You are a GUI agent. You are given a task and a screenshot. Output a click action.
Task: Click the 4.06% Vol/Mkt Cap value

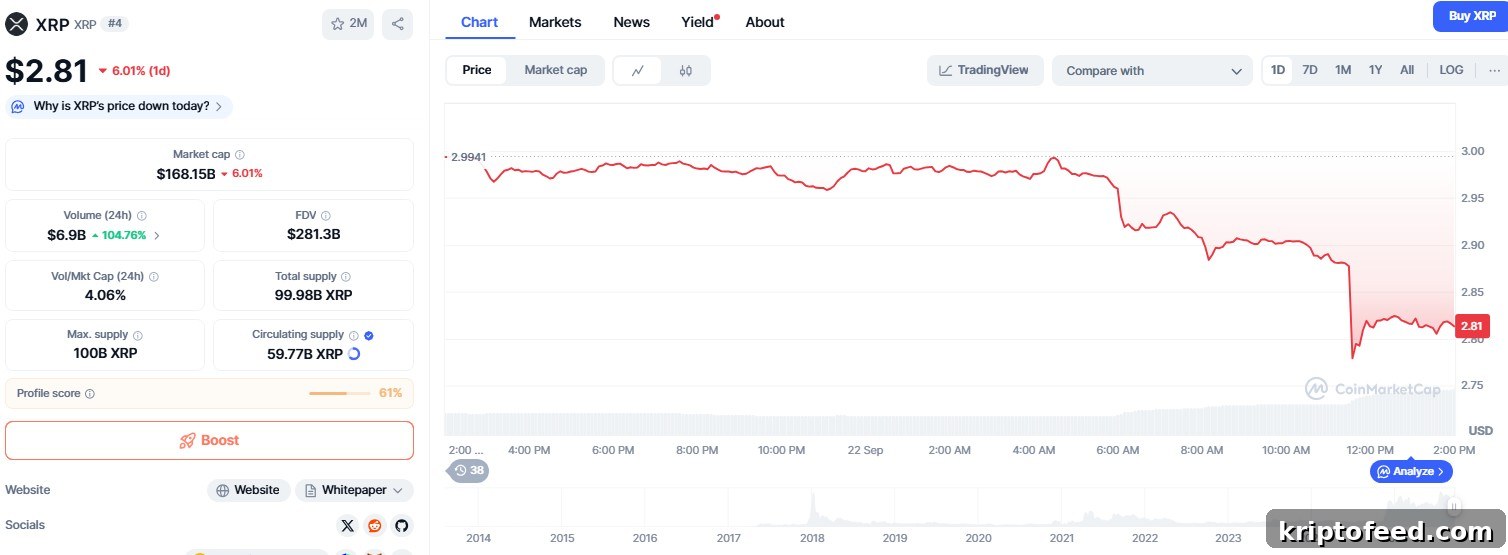point(105,295)
